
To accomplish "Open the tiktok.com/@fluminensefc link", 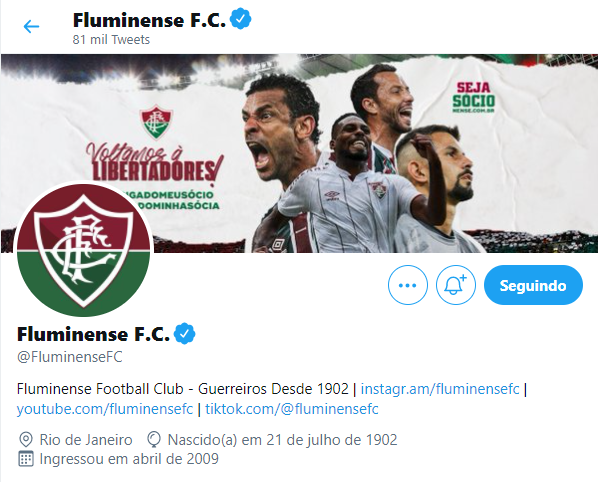I will click(292, 409).
